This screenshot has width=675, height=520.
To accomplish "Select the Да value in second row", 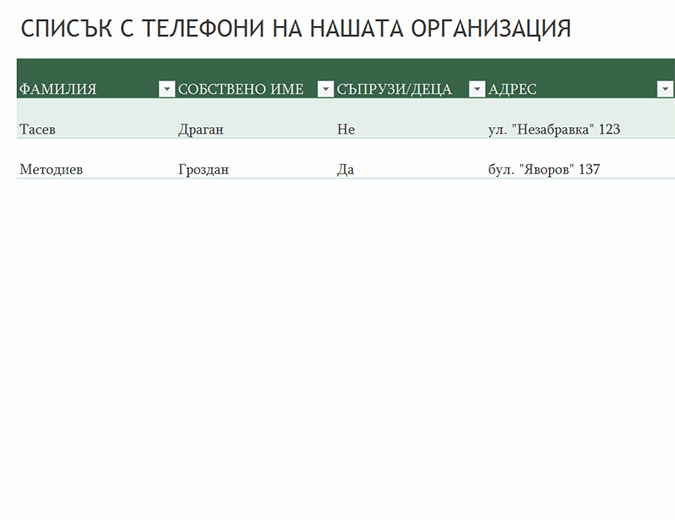I will 346,169.
